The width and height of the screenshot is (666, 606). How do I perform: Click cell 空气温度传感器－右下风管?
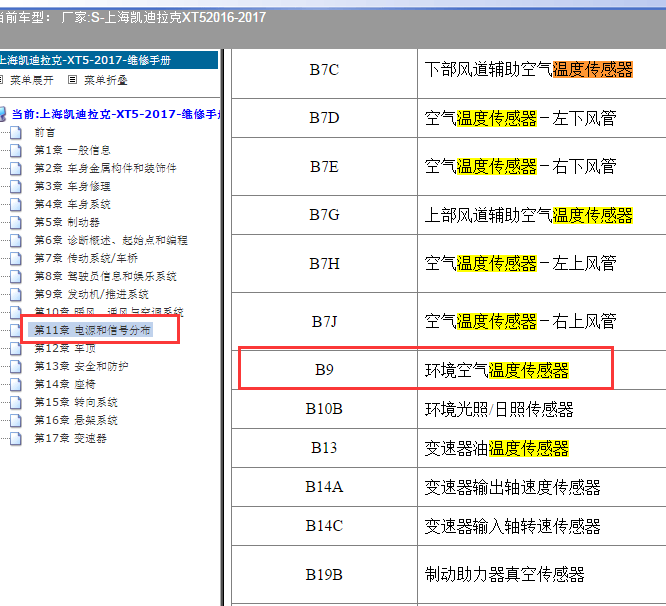542,166
